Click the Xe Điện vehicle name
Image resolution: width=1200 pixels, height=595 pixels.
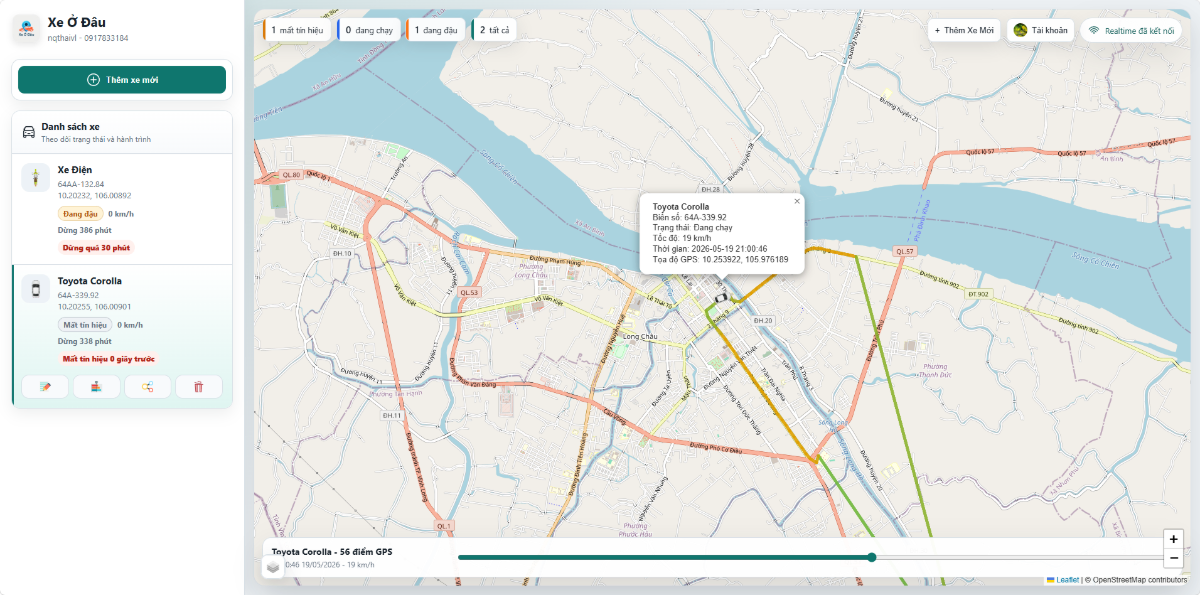tap(75, 169)
